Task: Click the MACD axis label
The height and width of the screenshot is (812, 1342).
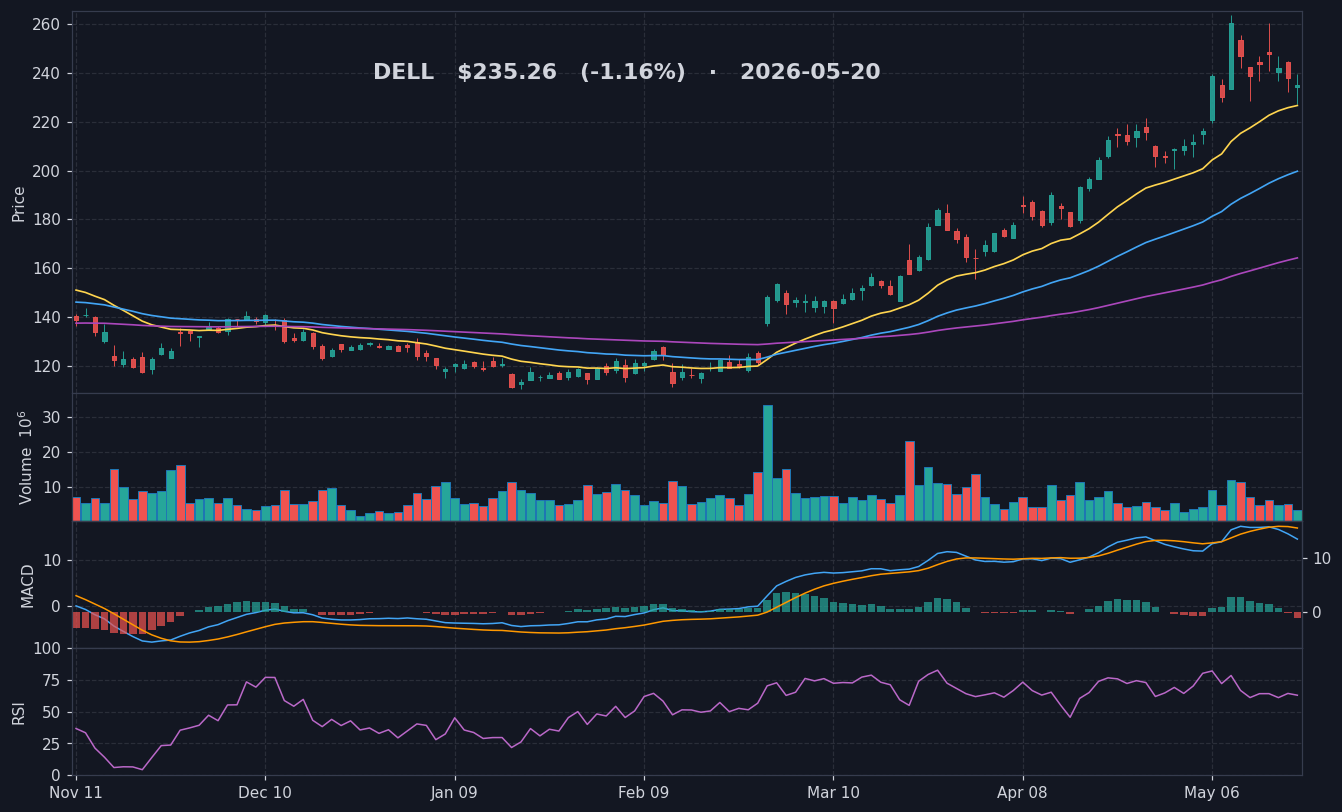Action: (x=28, y=585)
